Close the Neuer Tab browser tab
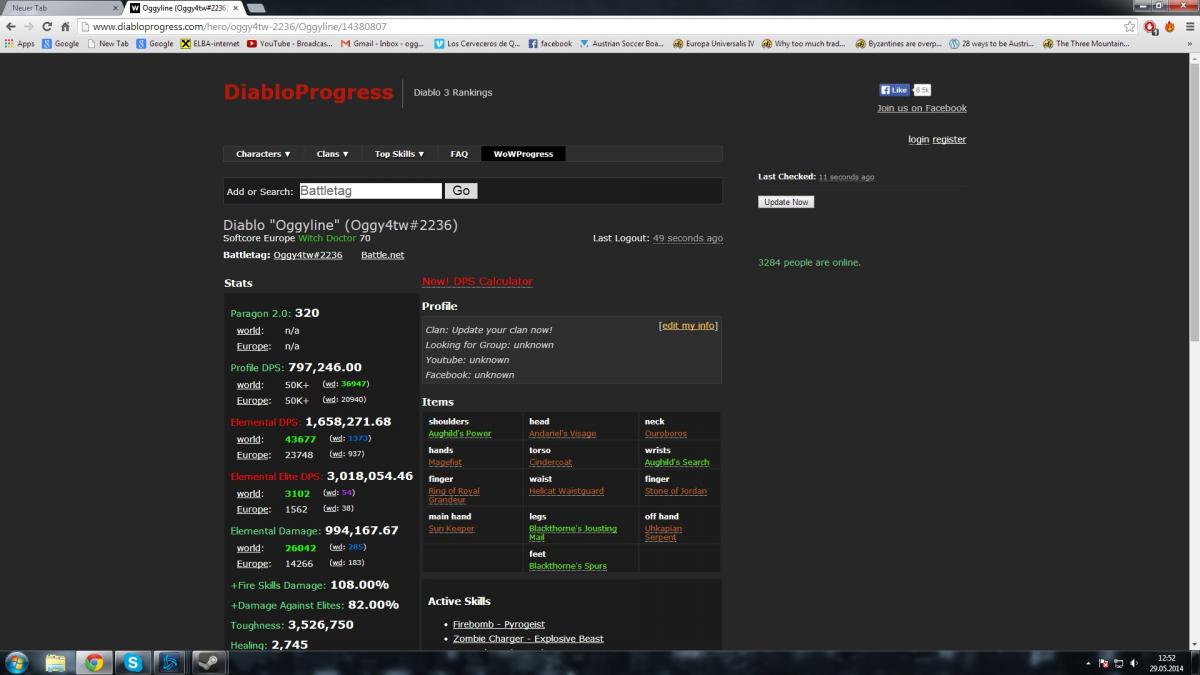The image size is (1200, 675). click(x=115, y=8)
